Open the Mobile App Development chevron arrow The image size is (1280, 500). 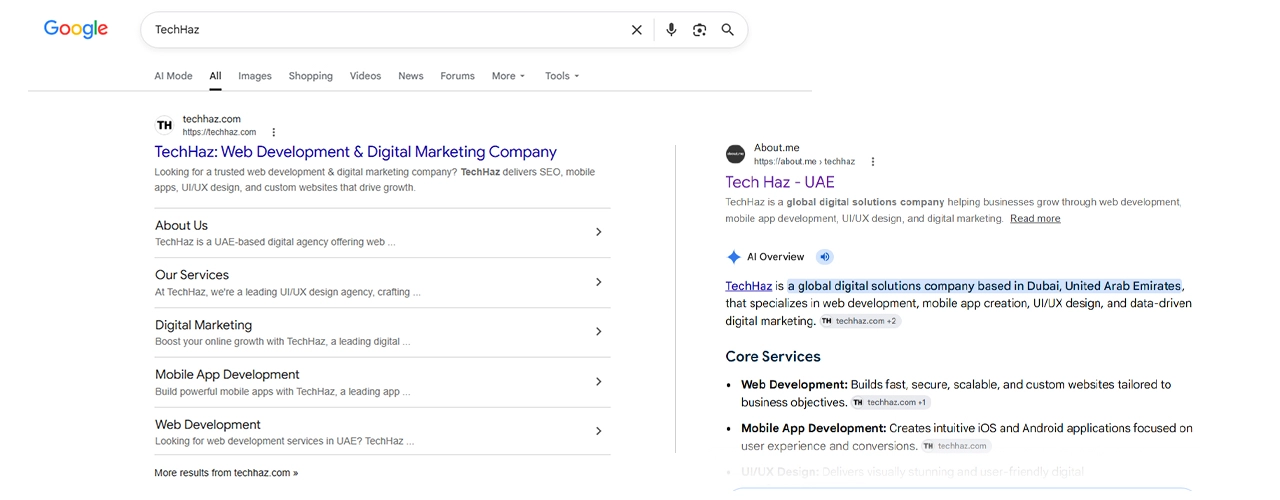point(599,381)
